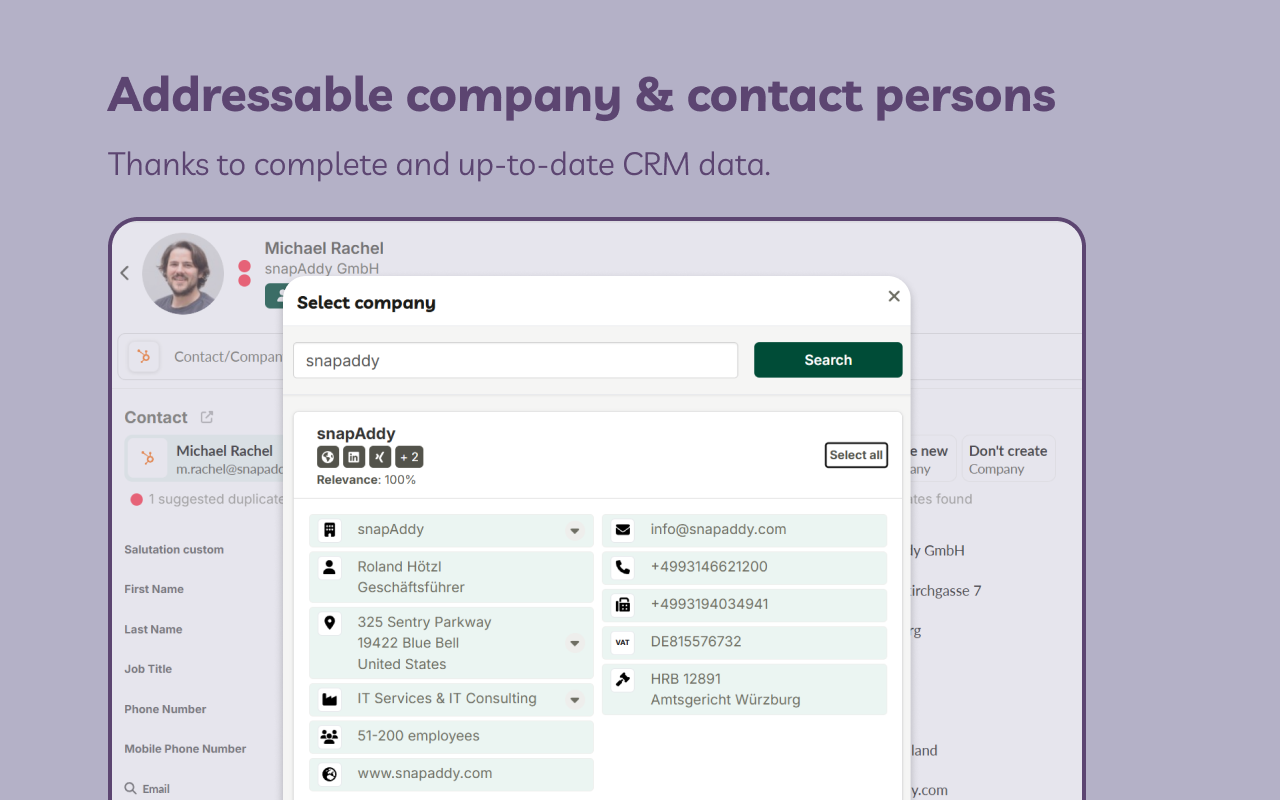The height and width of the screenshot is (800, 1280).
Task: Expand the IT Services & IT Consulting dropdown
Action: pyautogui.click(x=575, y=700)
